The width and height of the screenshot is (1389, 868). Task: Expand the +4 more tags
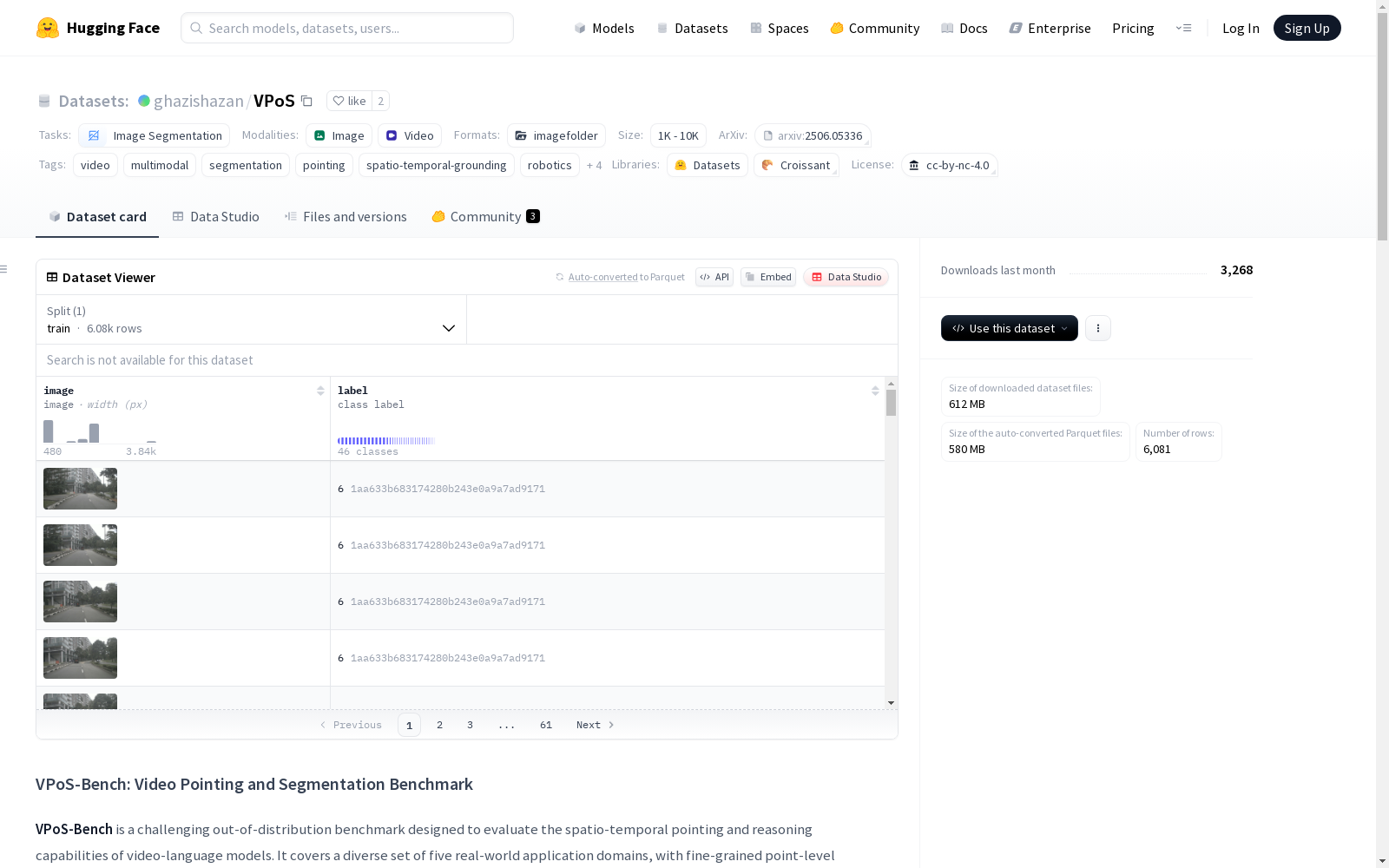point(594,165)
